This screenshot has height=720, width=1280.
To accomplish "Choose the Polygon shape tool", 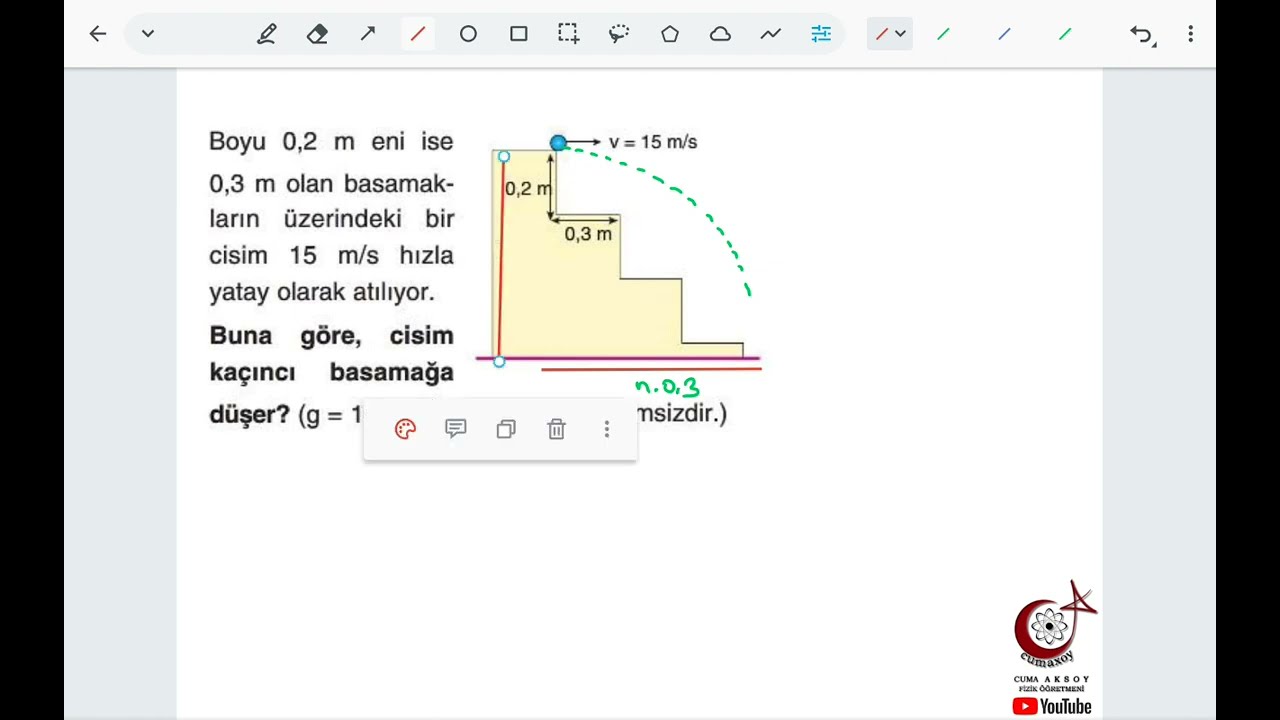I will pyautogui.click(x=670, y=34).
